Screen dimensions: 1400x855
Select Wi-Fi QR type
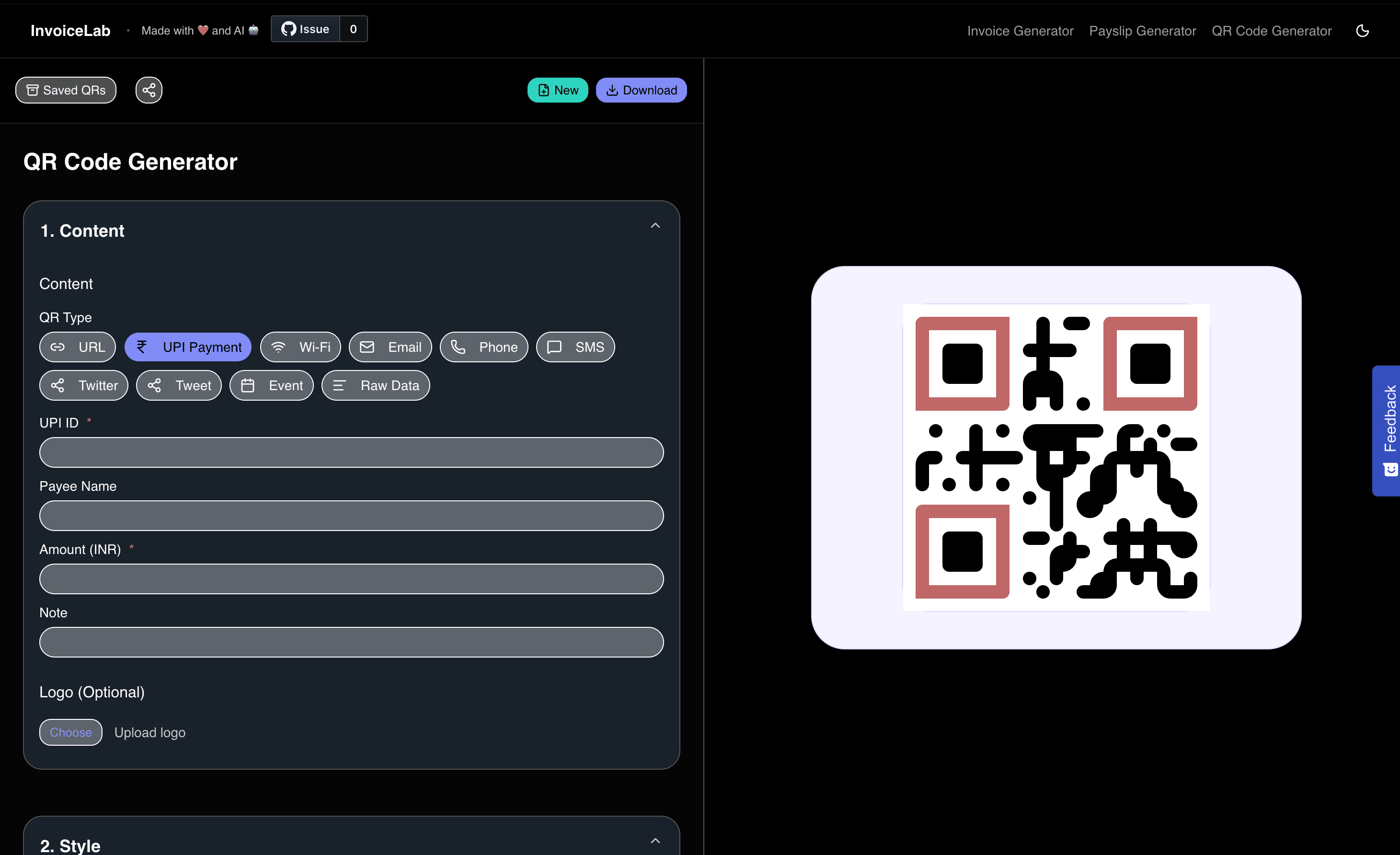(x=300, y=347)
